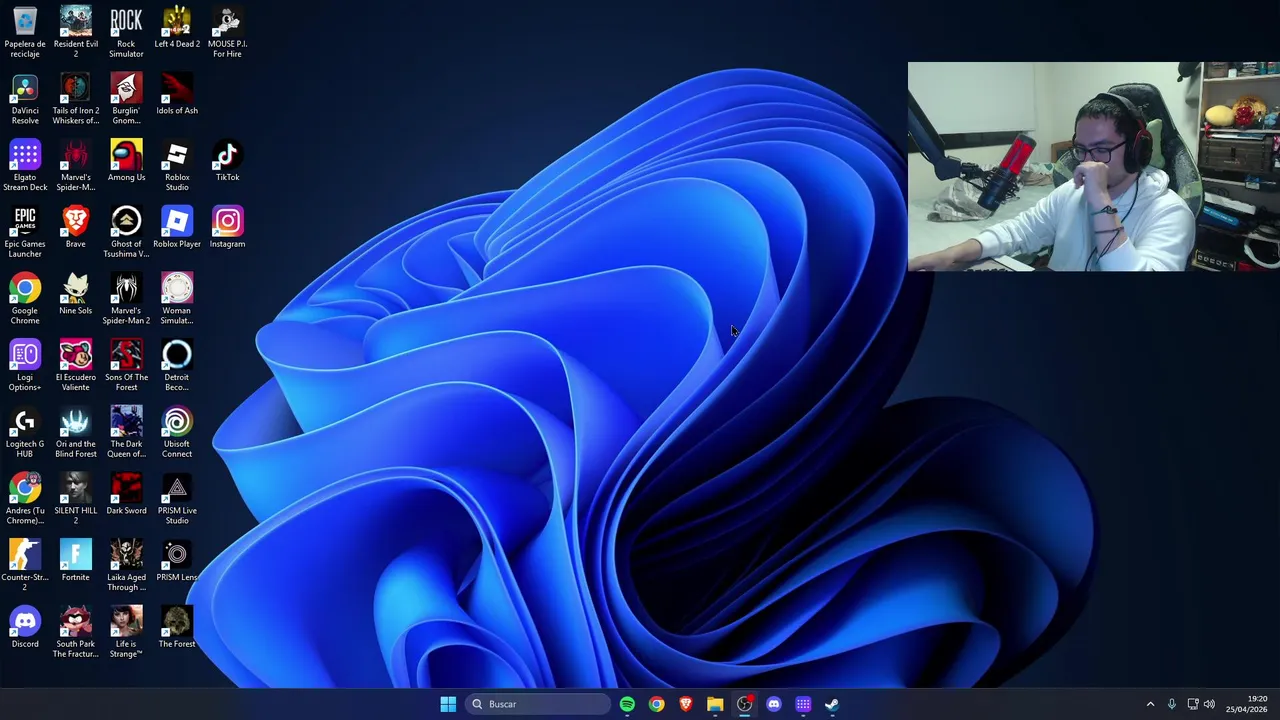Select Elgato Stream Deck desktop icon

25,166
